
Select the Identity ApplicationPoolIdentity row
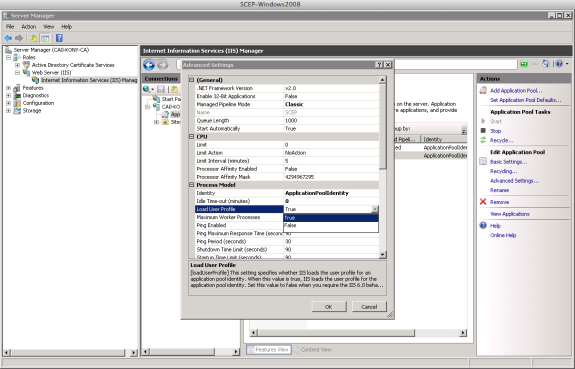287,193
